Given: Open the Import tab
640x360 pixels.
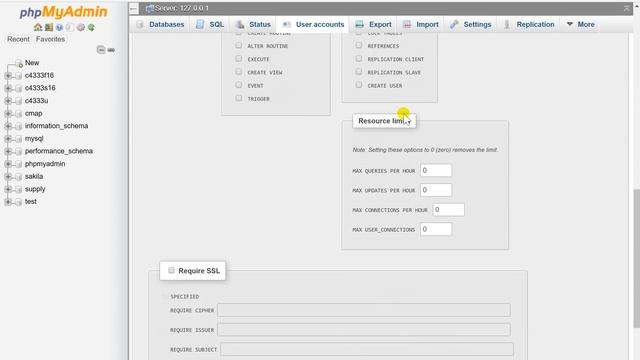Looking at the screenshot, I should pyautogui.click(x=420, y=24).
